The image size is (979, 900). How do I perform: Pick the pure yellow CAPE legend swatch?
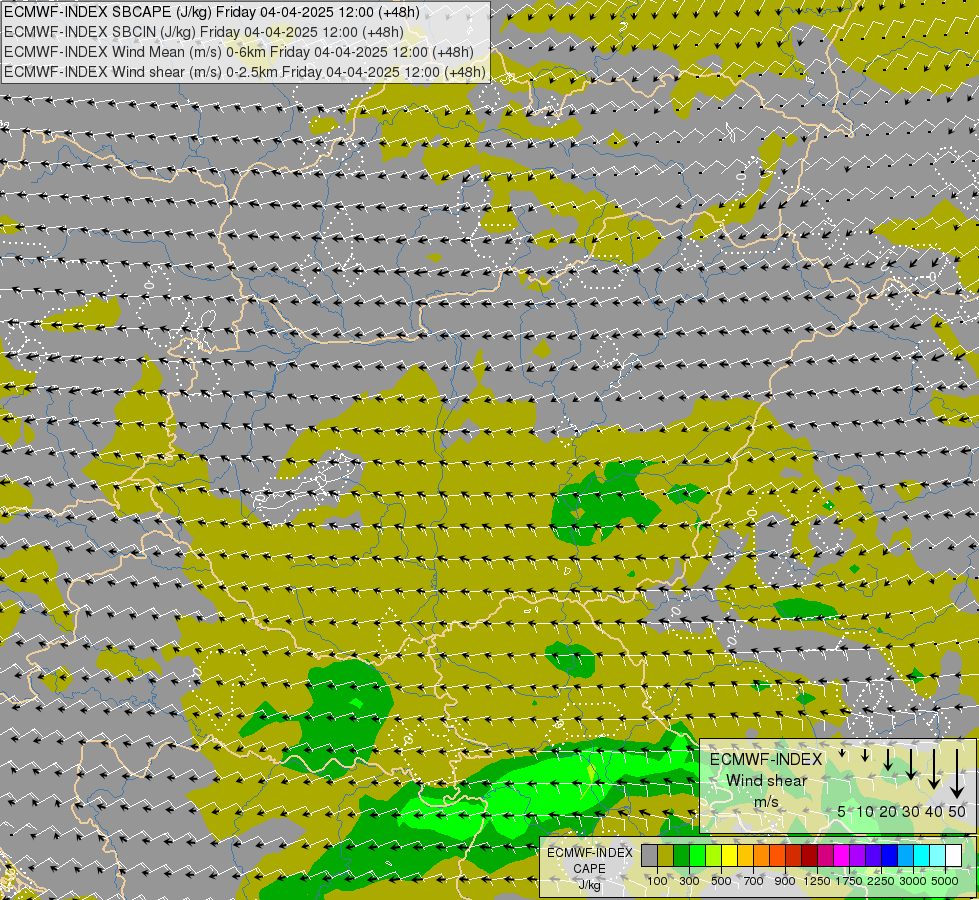730,856
